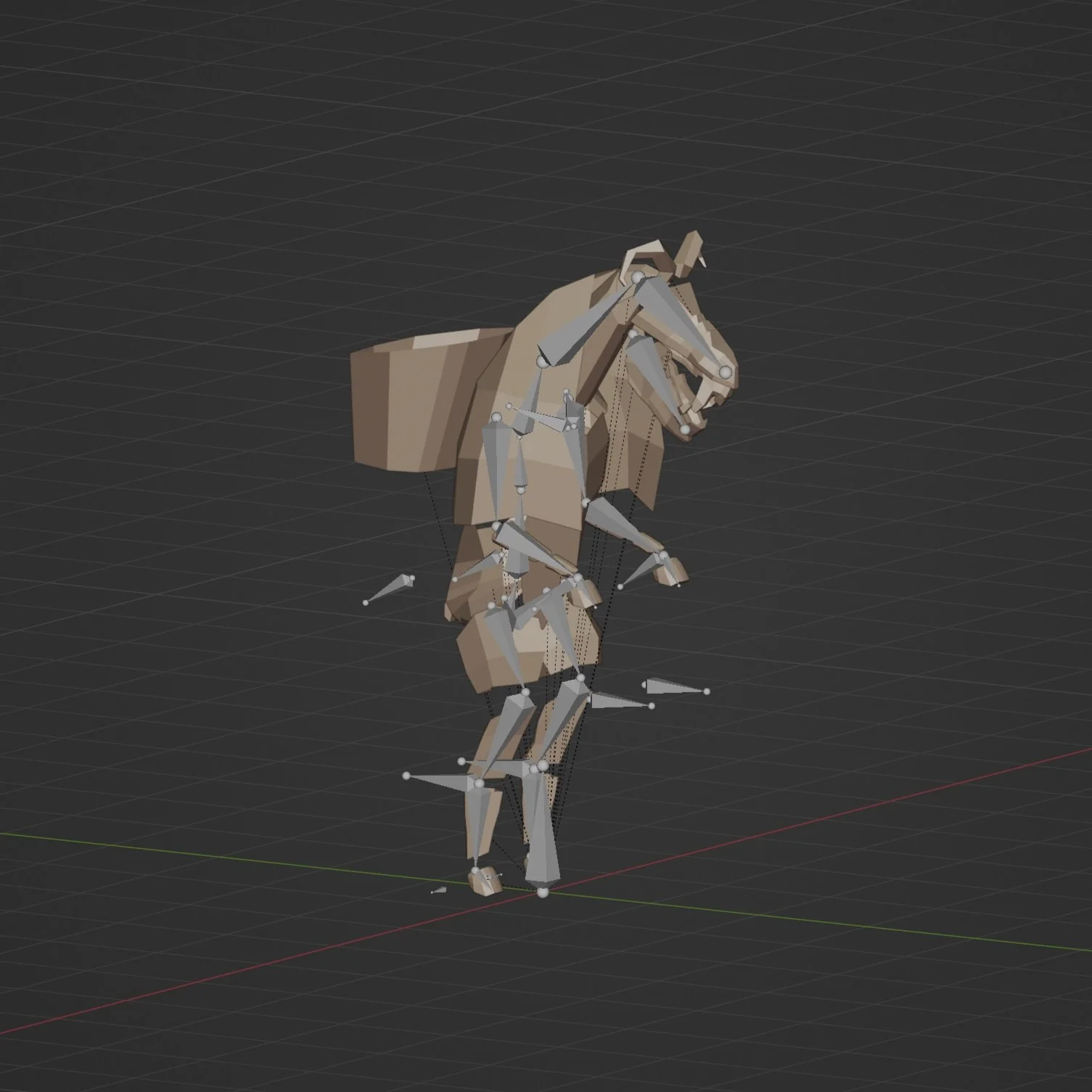Select the farthest-right detached pole bone
This screenshot has width=1092, height=1092.
tap(675, 686)
